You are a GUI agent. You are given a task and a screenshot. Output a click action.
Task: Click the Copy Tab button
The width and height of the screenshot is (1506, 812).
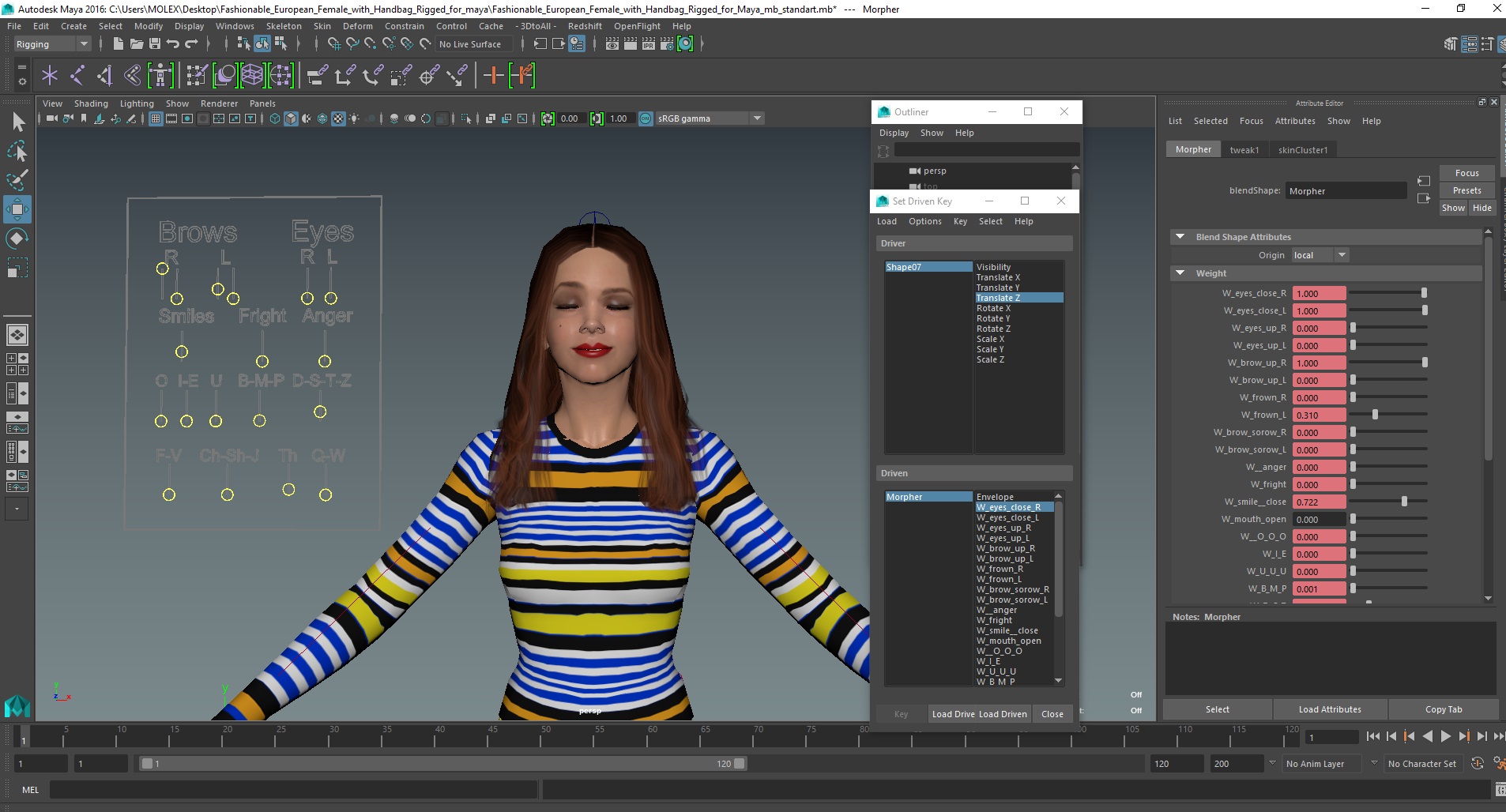(x=1443, y=709)
